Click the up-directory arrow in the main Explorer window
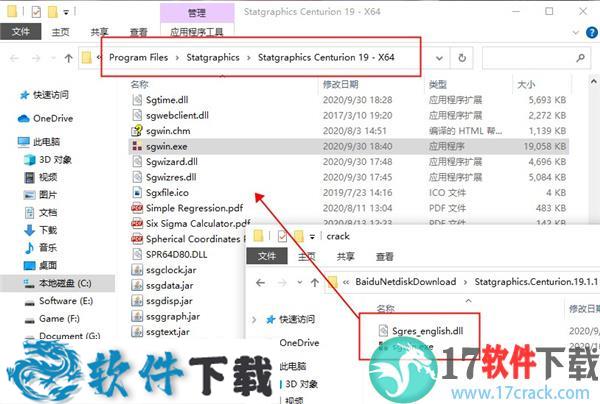The height and width of the screenshot is (404, 600). pos(68,58)
